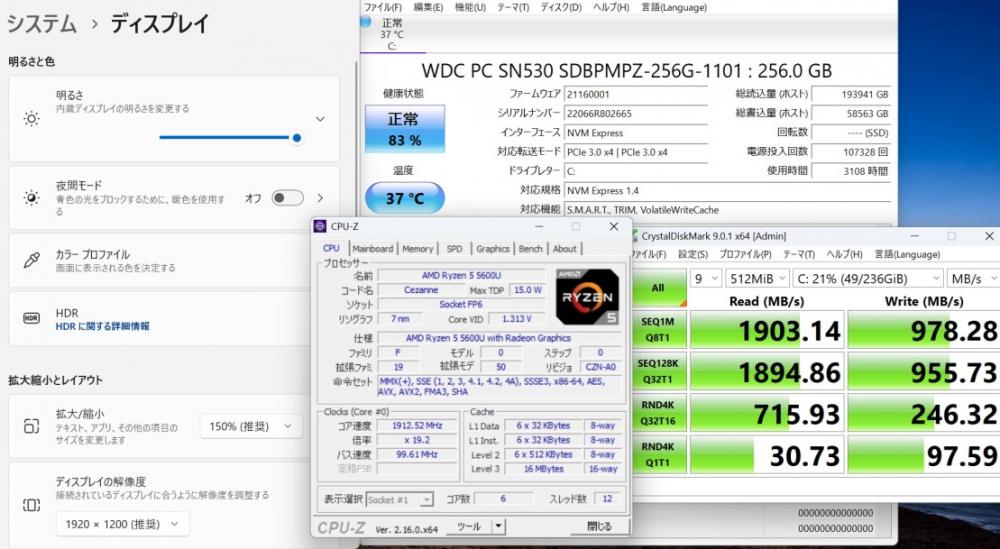Switch to CPU-Z Memory tab
This screenshot has height=549, width=1000.
[418, 249]
